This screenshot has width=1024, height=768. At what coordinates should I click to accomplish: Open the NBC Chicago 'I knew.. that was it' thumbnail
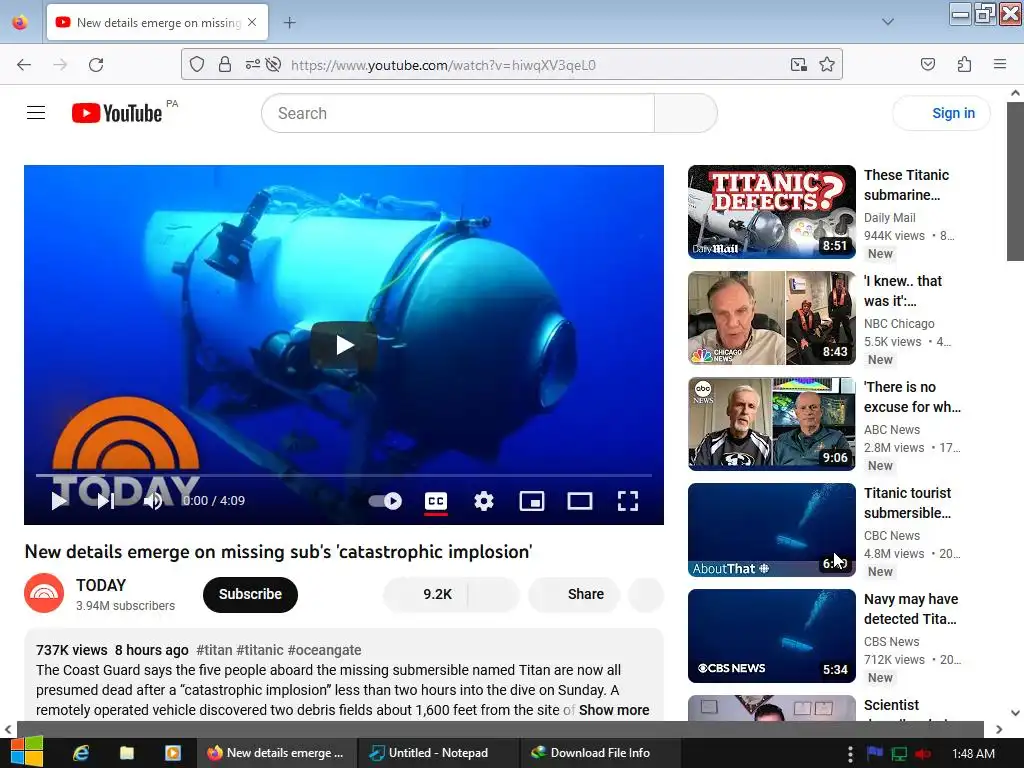(771, 318)
